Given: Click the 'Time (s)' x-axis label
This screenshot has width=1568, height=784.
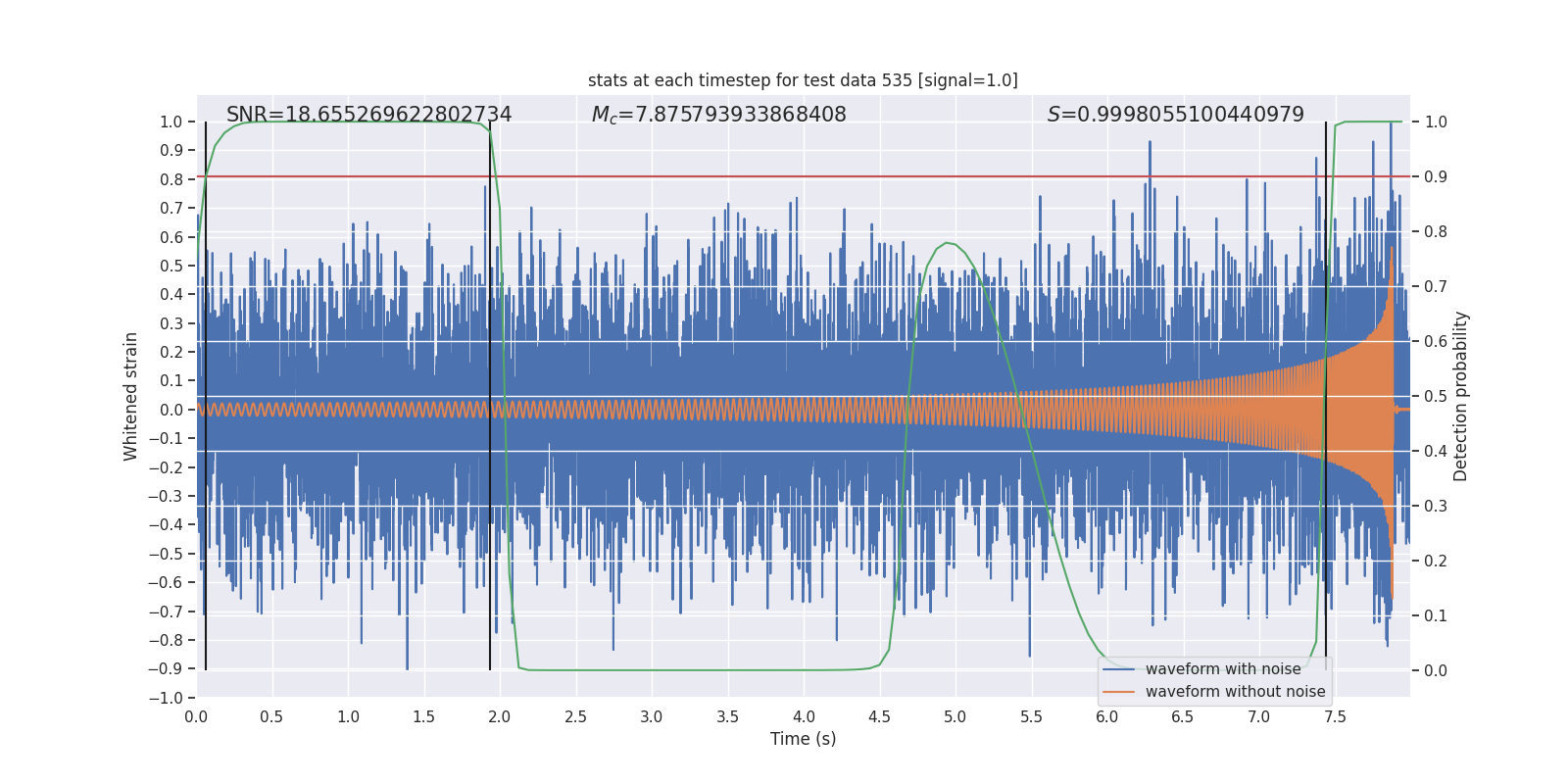Looking at the screenshot, I should 803,739.
